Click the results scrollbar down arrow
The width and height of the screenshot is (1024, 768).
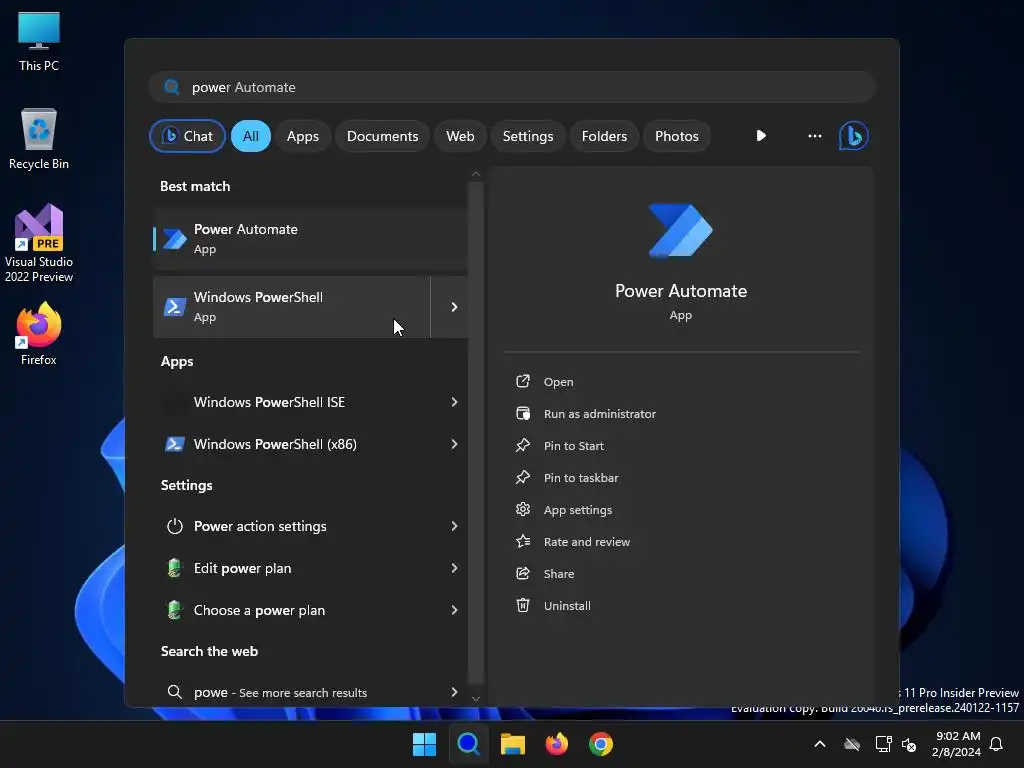(476, 698)
